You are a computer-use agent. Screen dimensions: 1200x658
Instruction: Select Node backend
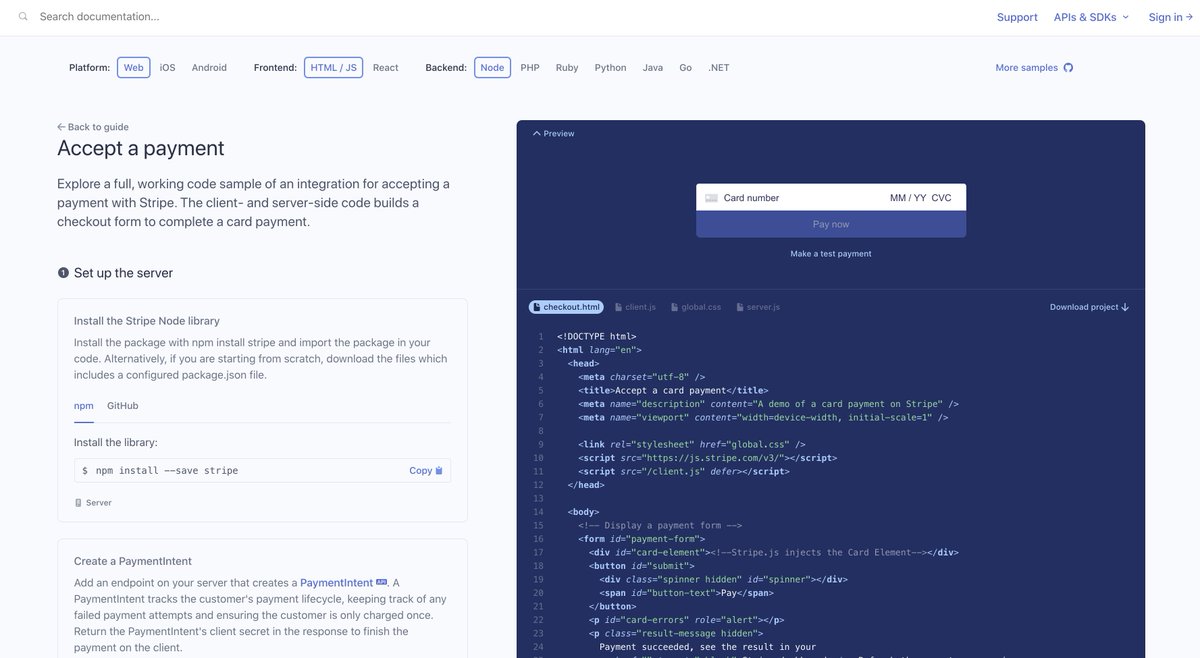(x=492, y=68)
